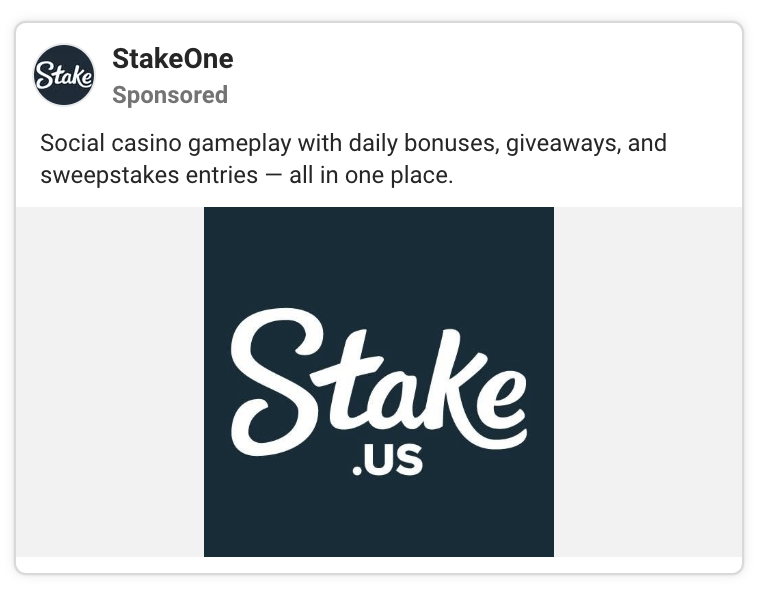The height and width of the screenshot is (590, 764).
Task: Click the gray area right of ad image
Action: [647, 381]
